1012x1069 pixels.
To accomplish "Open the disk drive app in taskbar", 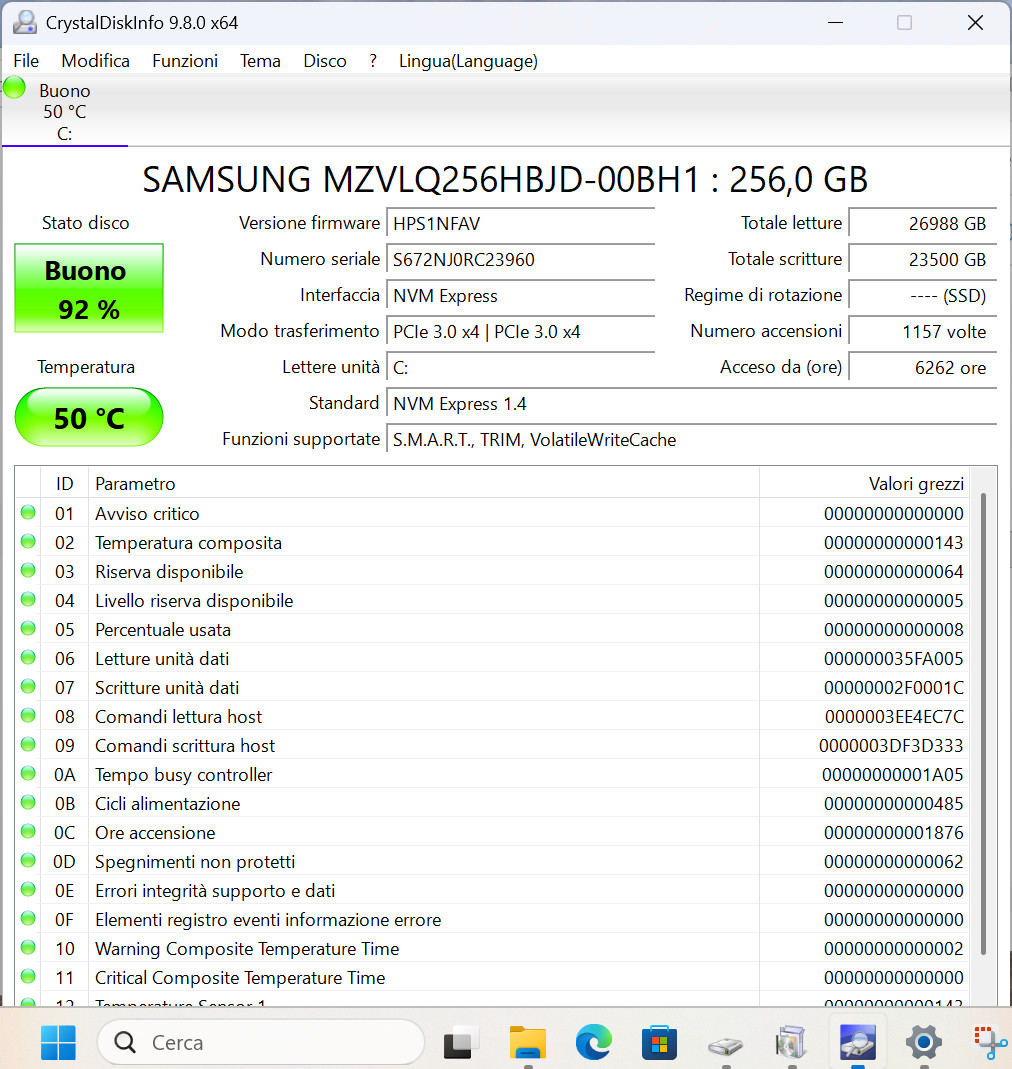I will (x=725, y=1044).
